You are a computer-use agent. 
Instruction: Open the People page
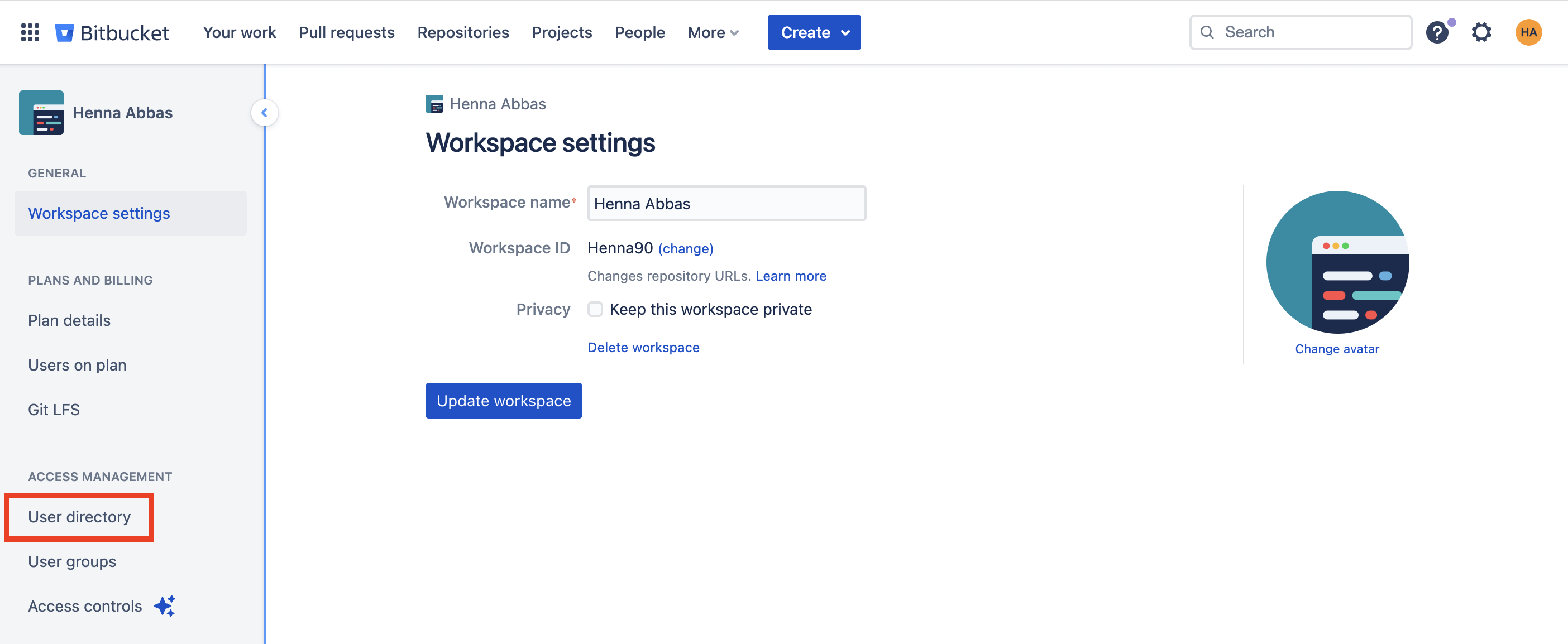point(639,32)
